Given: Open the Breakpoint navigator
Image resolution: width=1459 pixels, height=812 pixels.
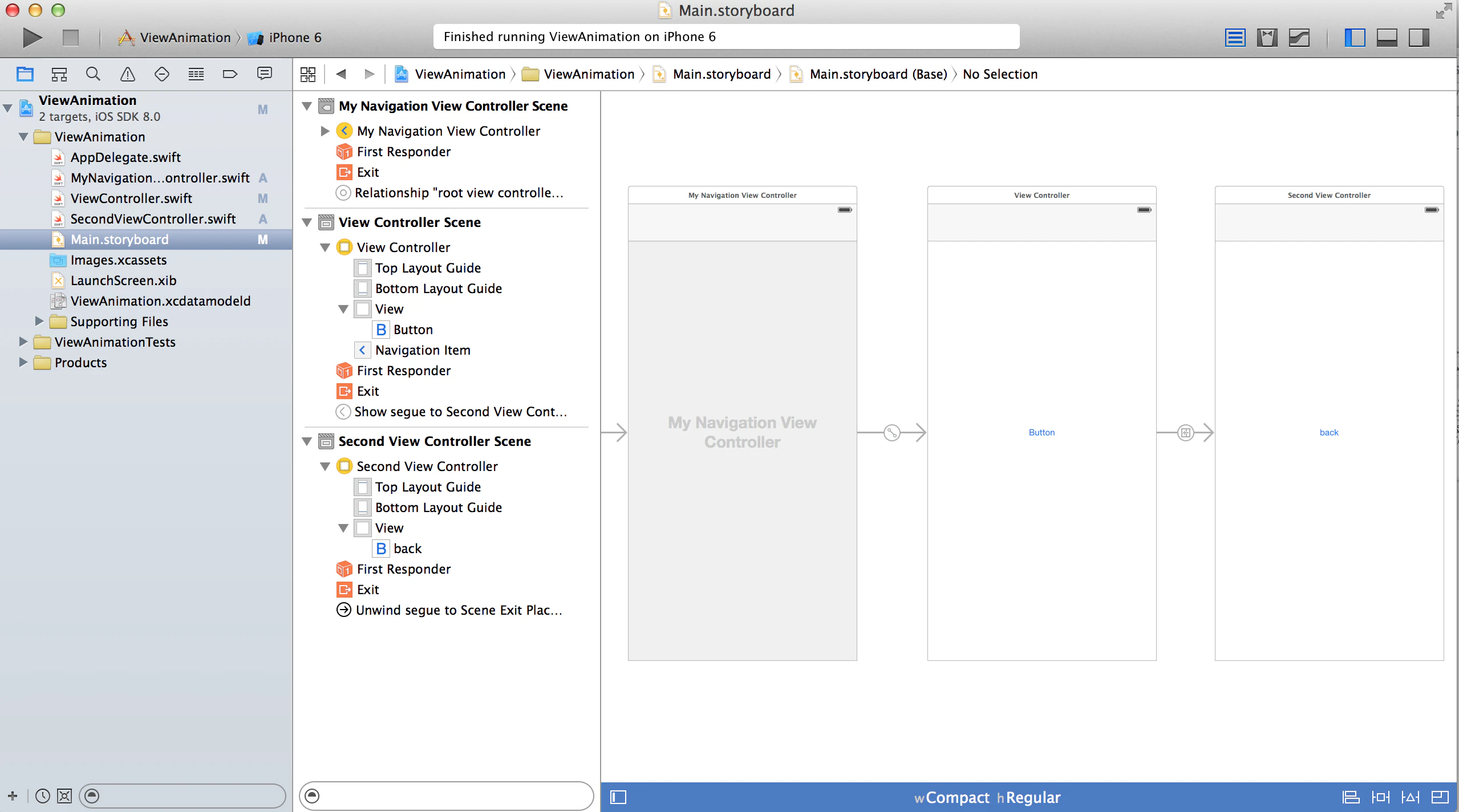Looking at the screenshot, I should click(230, 74).
